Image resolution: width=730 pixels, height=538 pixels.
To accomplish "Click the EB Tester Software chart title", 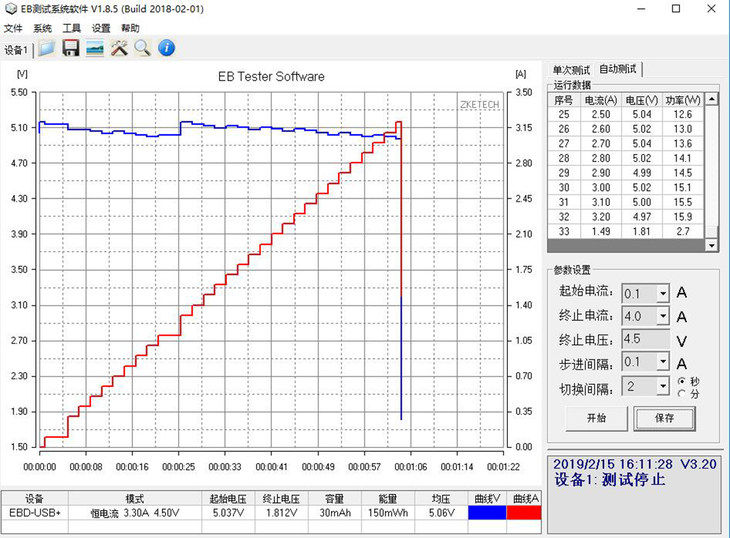I will click(271, 76).
